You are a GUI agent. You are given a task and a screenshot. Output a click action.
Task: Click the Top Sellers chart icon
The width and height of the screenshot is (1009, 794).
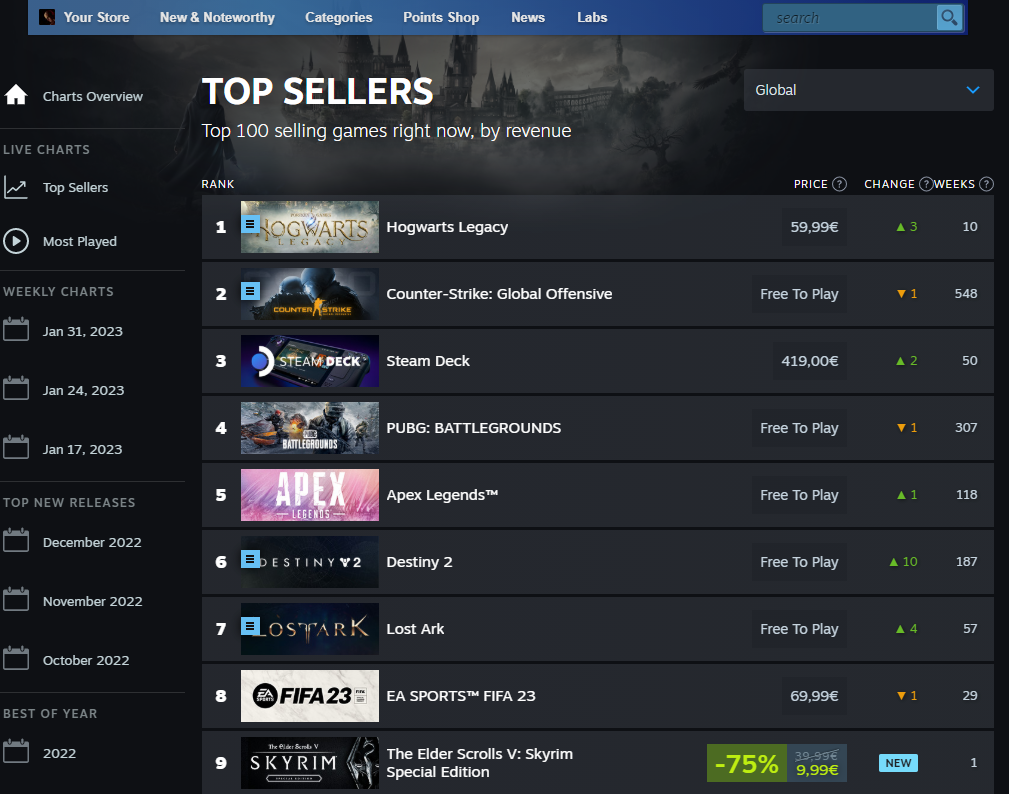pyautogui.click(x=16, y=187)
